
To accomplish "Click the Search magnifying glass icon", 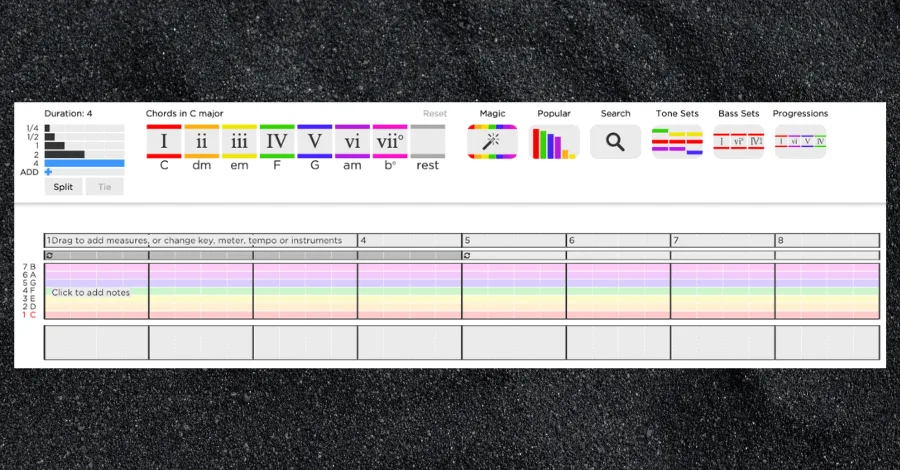I will (x=615, y=142).
